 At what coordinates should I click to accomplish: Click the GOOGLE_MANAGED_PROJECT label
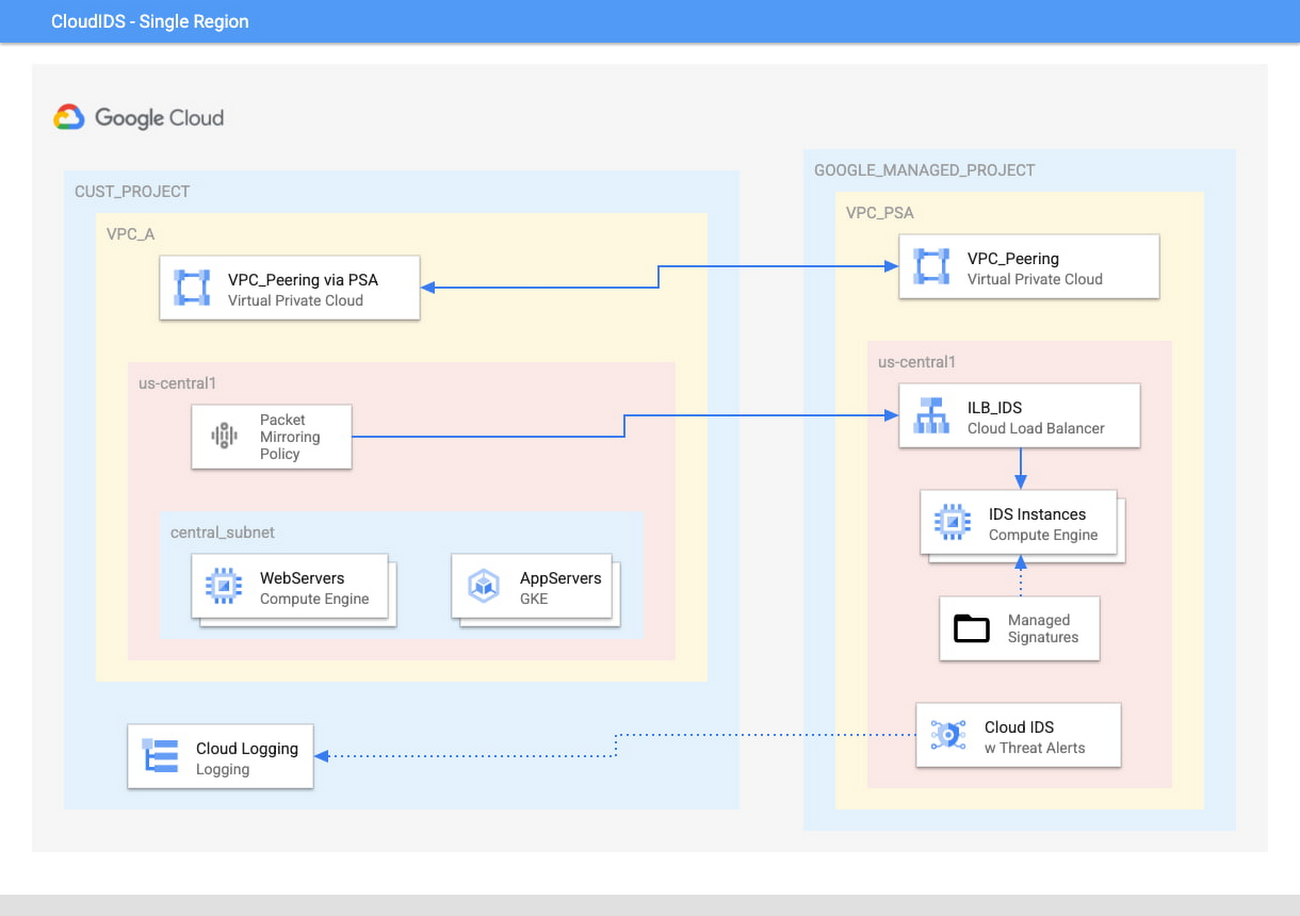[x=924, y=170]
